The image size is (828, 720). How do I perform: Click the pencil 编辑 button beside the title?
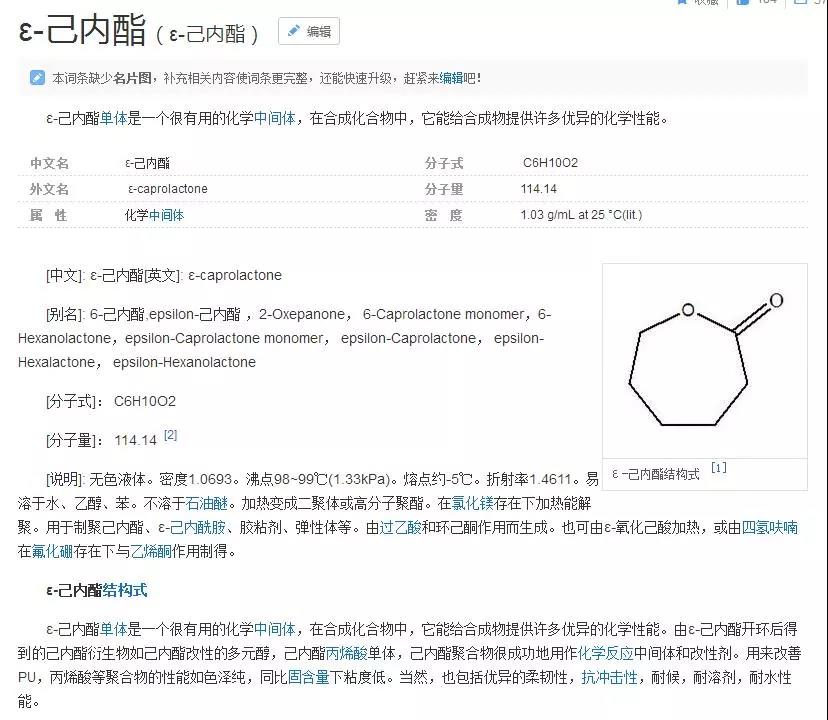(308, 32)
